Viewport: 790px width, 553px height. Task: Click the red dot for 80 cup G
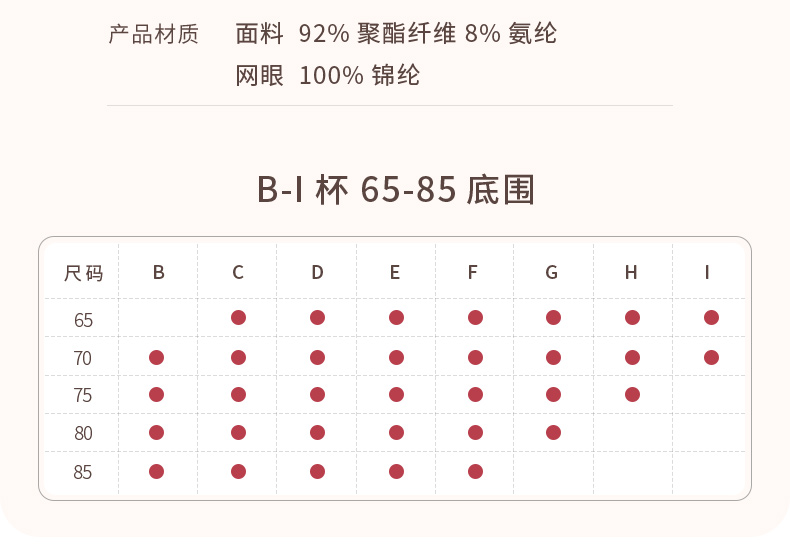click(553, 432)
